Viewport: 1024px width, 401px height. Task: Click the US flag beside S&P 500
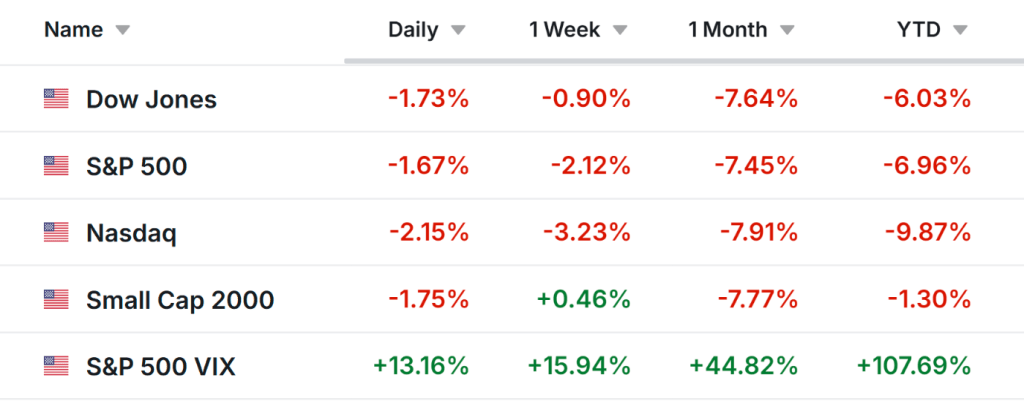point(56,166)
